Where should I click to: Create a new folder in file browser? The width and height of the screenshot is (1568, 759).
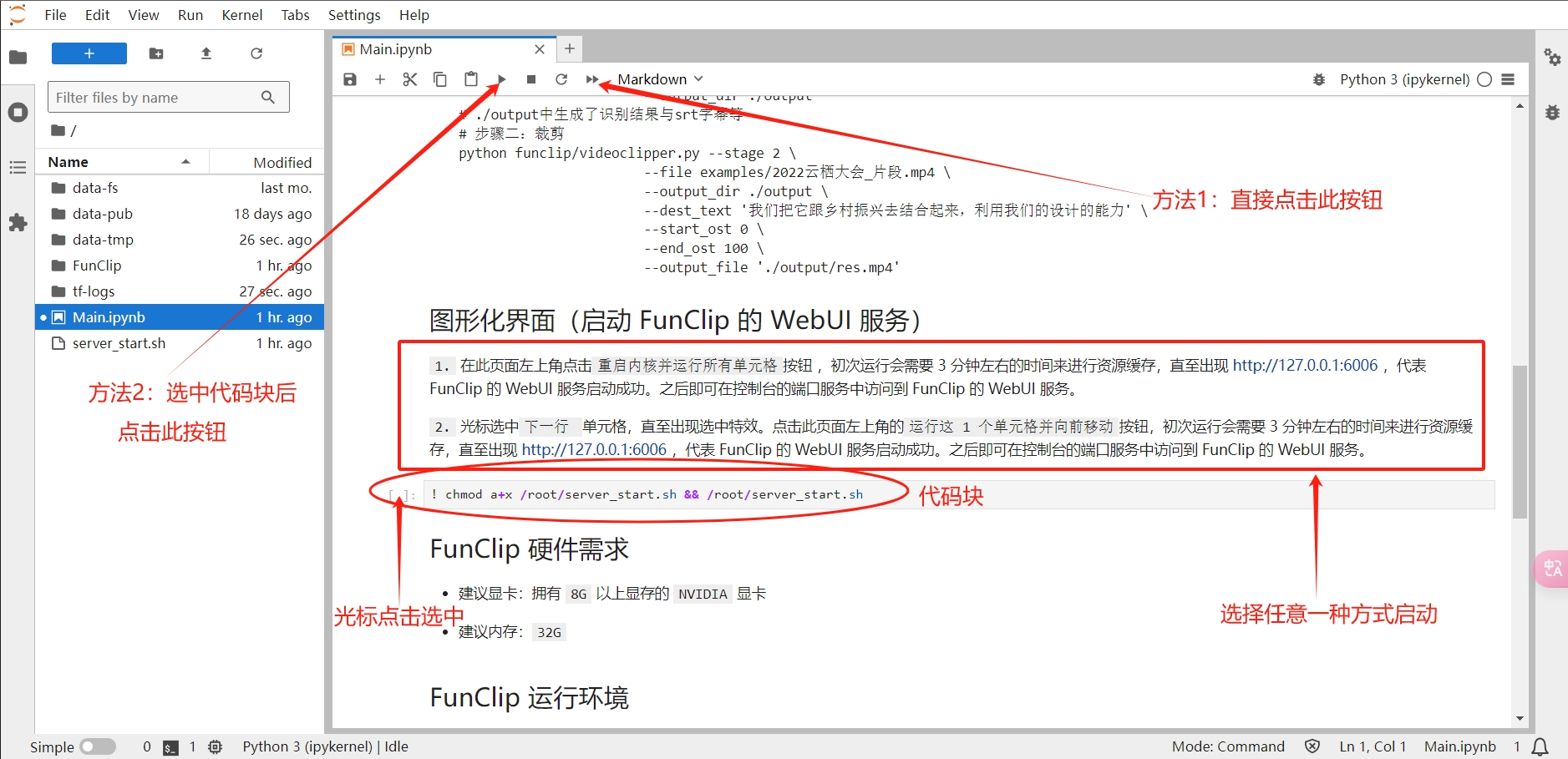coord(156,53)
